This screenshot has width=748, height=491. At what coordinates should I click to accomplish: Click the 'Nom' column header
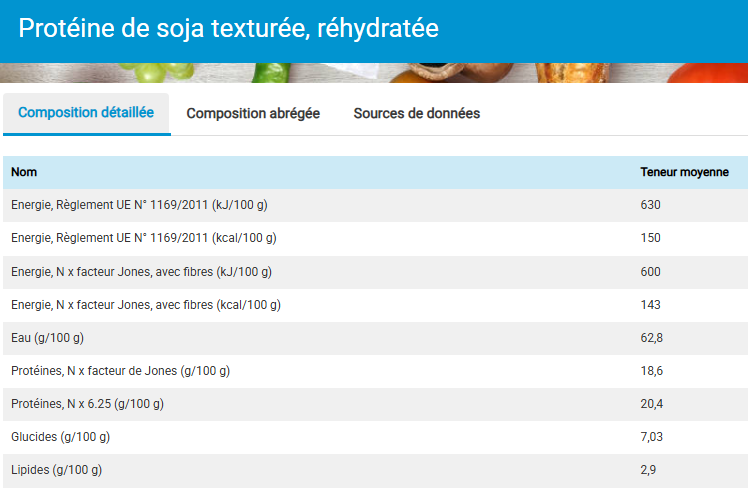[24, 172]
